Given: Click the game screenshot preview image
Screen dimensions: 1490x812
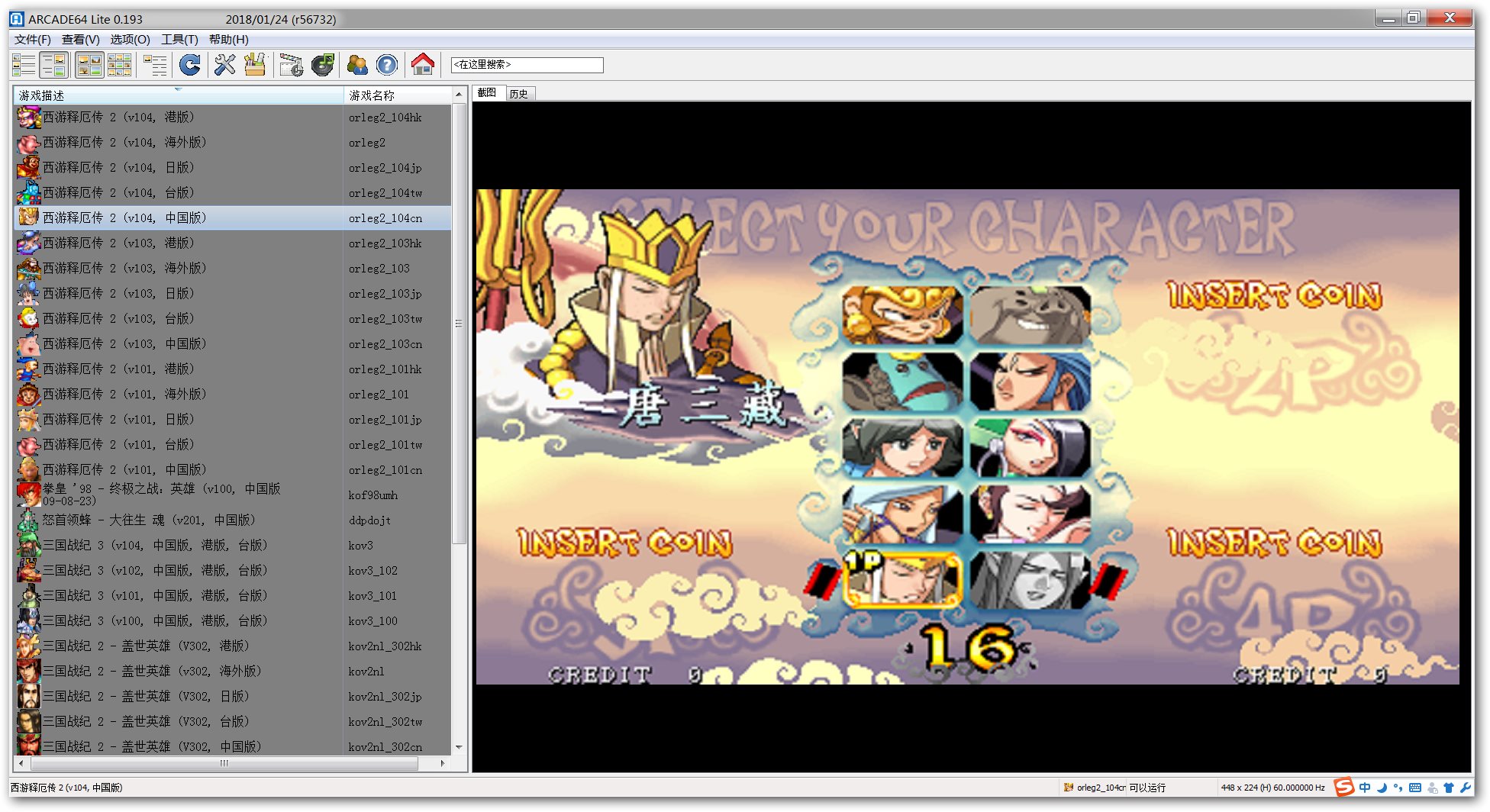Looking at the screenshot, I should click(967, 437).
